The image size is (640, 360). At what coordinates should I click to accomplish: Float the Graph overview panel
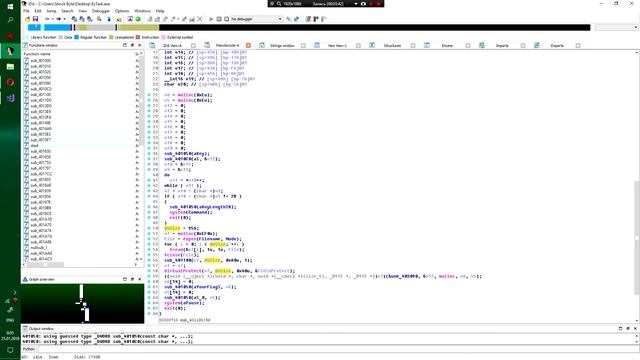125,279
